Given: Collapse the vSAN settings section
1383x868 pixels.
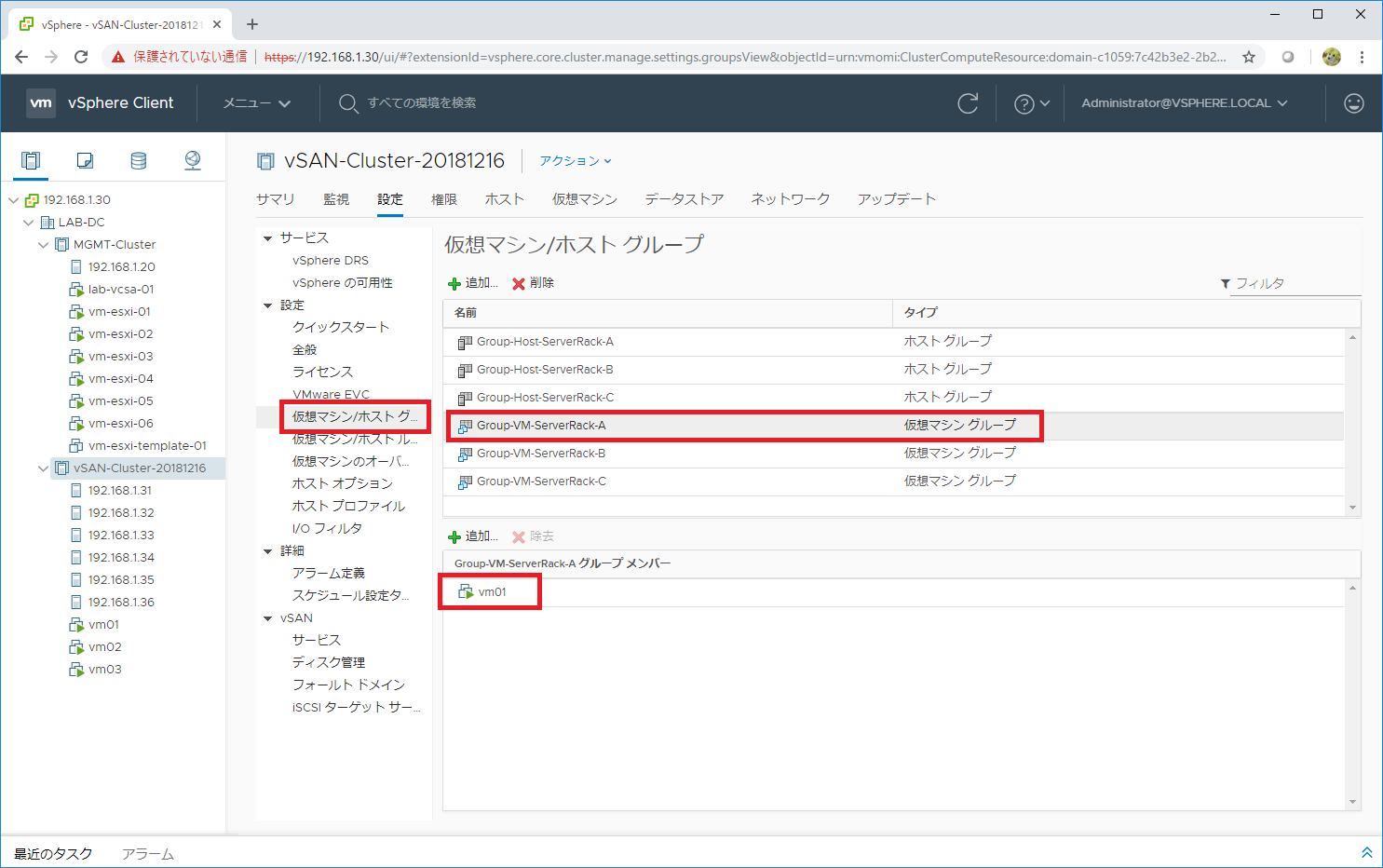Looking at the screenshot, I should (x=267, y=618).
